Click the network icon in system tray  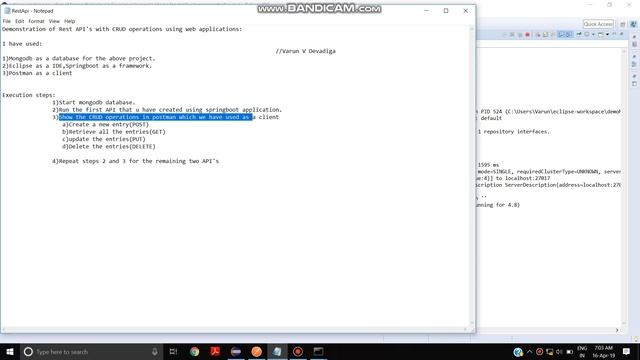point(550,352)
